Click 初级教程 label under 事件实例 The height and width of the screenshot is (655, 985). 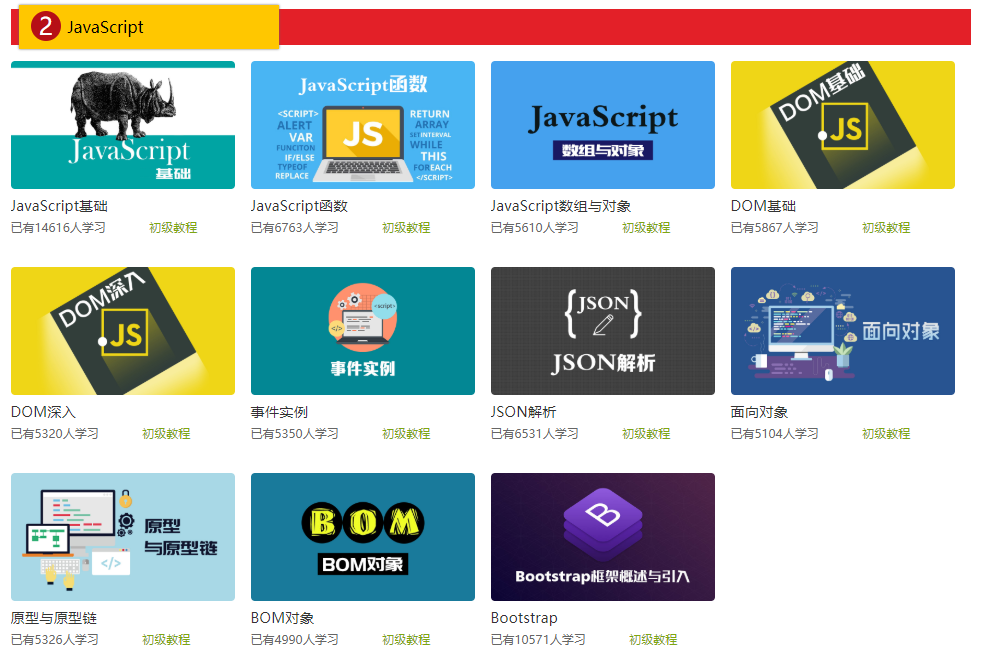coord(406,433)
